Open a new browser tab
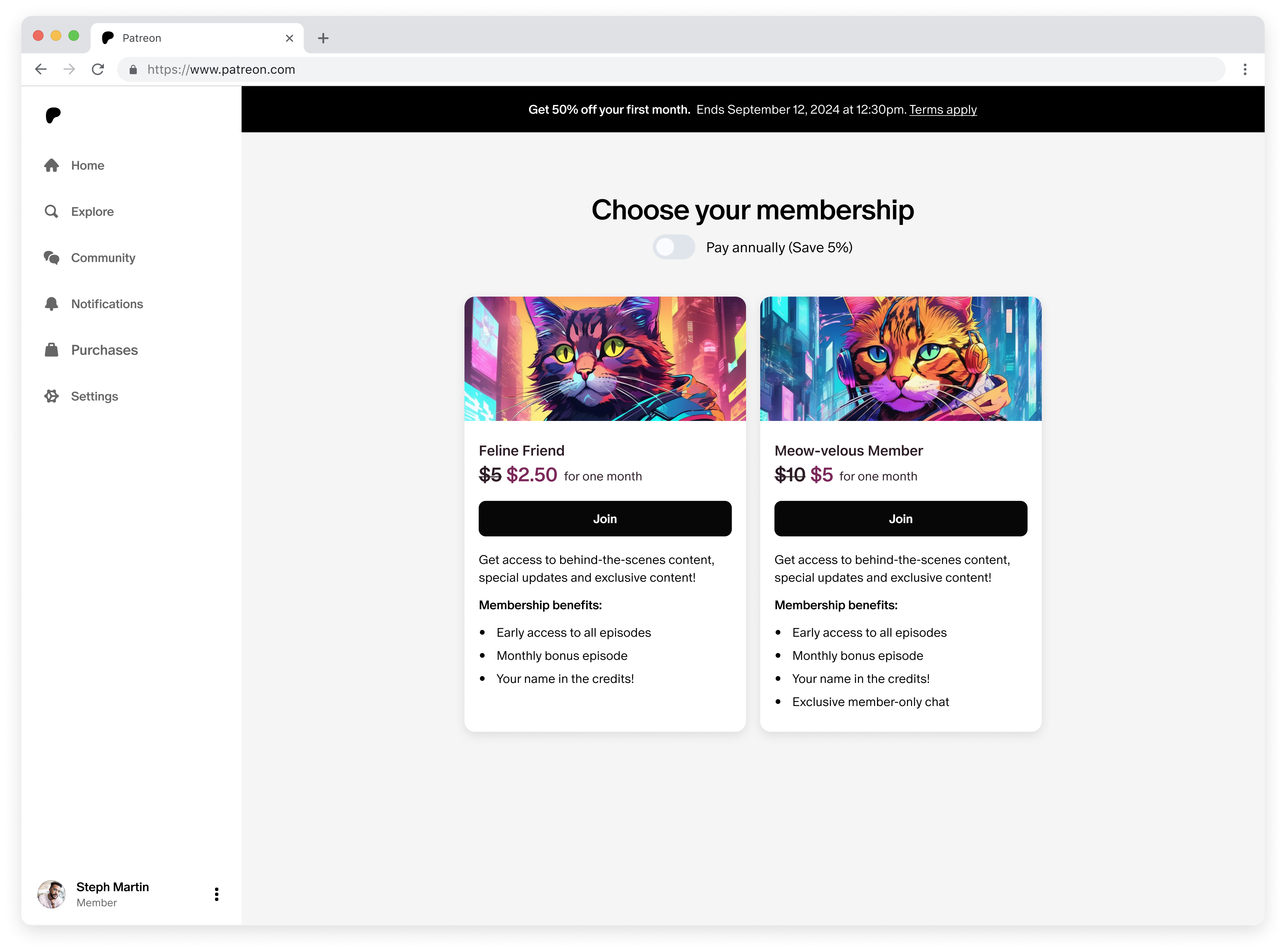This screenshot has height=952, width=1286. (323, 38)
